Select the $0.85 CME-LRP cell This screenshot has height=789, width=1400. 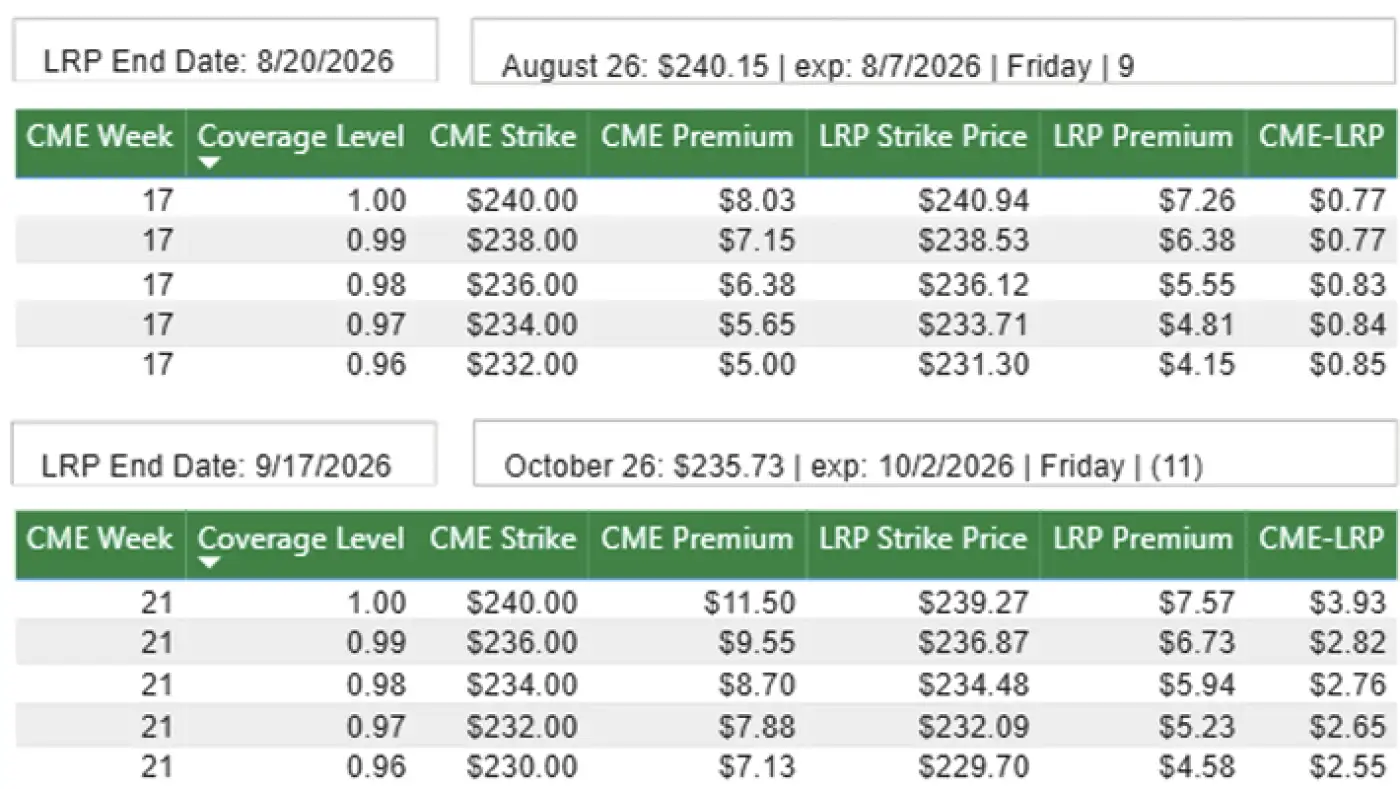click(1347, 363)
